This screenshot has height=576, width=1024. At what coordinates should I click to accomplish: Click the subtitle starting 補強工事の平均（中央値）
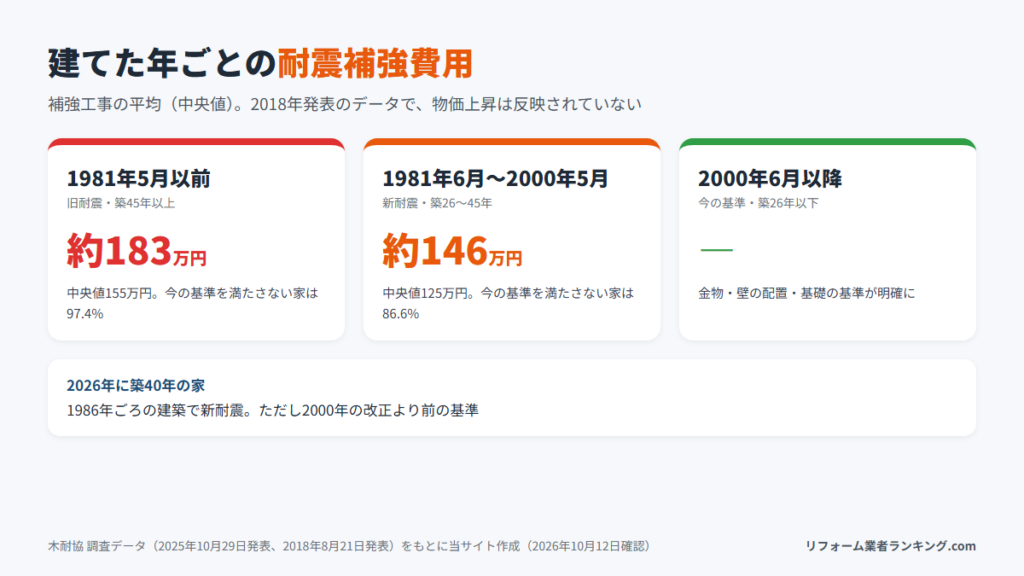coord(345,104)
